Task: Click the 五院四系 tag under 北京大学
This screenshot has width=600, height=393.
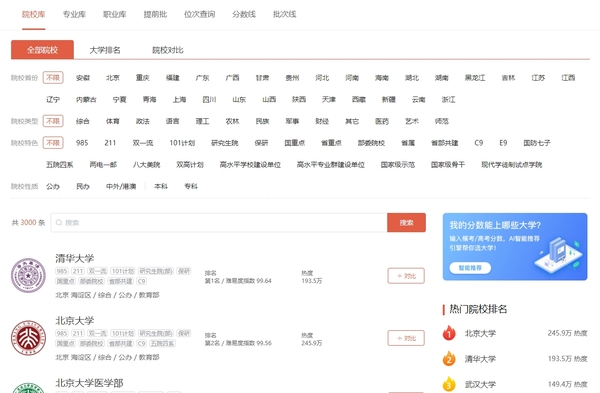Action: (x=162, y=344)
